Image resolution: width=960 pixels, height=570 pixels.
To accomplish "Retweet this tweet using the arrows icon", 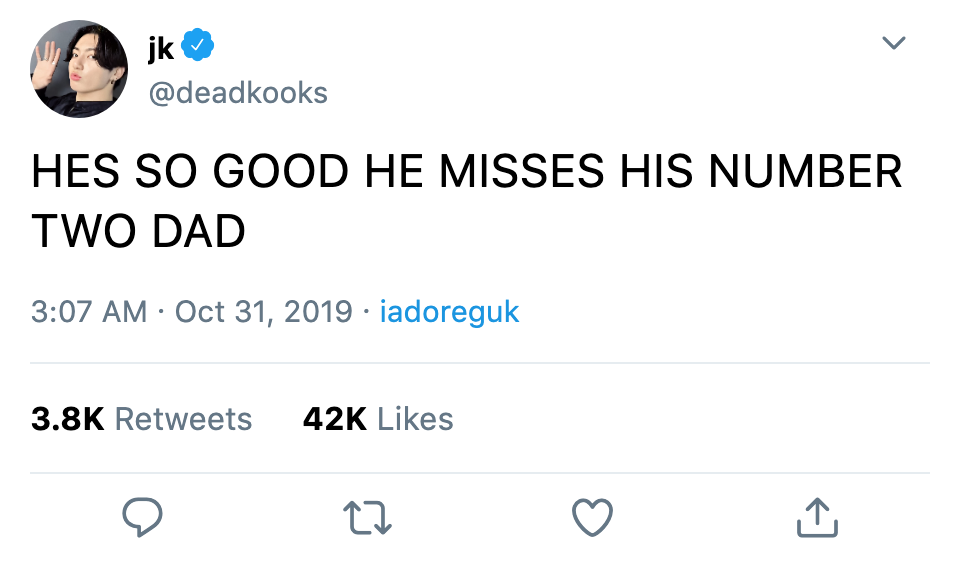I will point(367,518).
